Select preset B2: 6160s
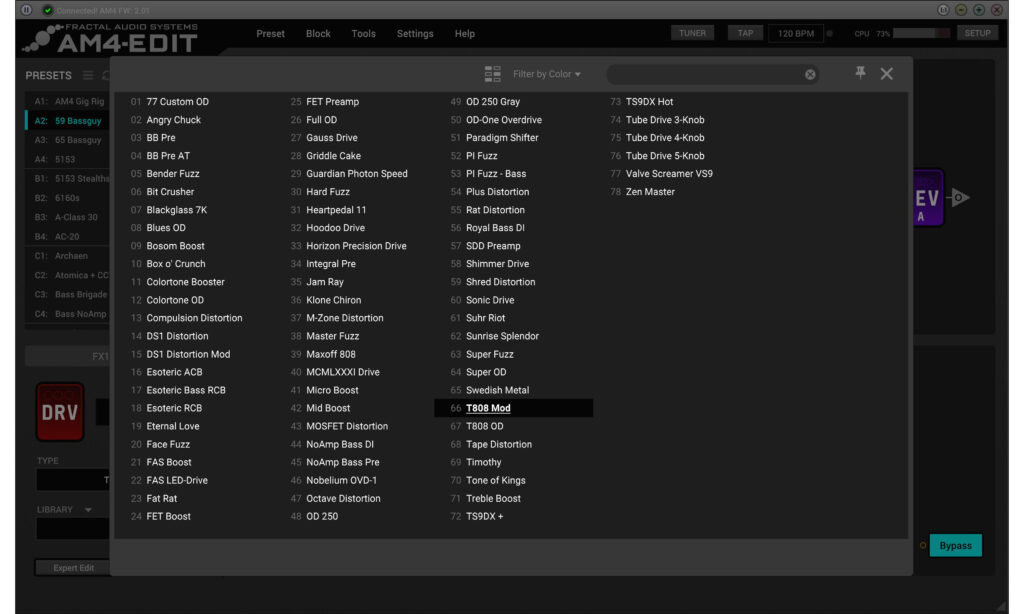Screen dimensions: 1024x614 69,198
